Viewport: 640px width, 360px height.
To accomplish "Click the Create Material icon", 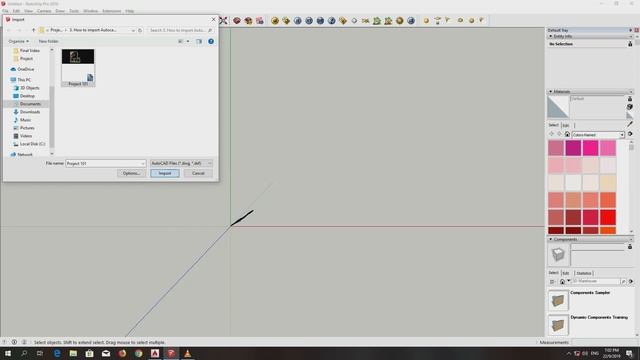I will [x=630, y=107].
